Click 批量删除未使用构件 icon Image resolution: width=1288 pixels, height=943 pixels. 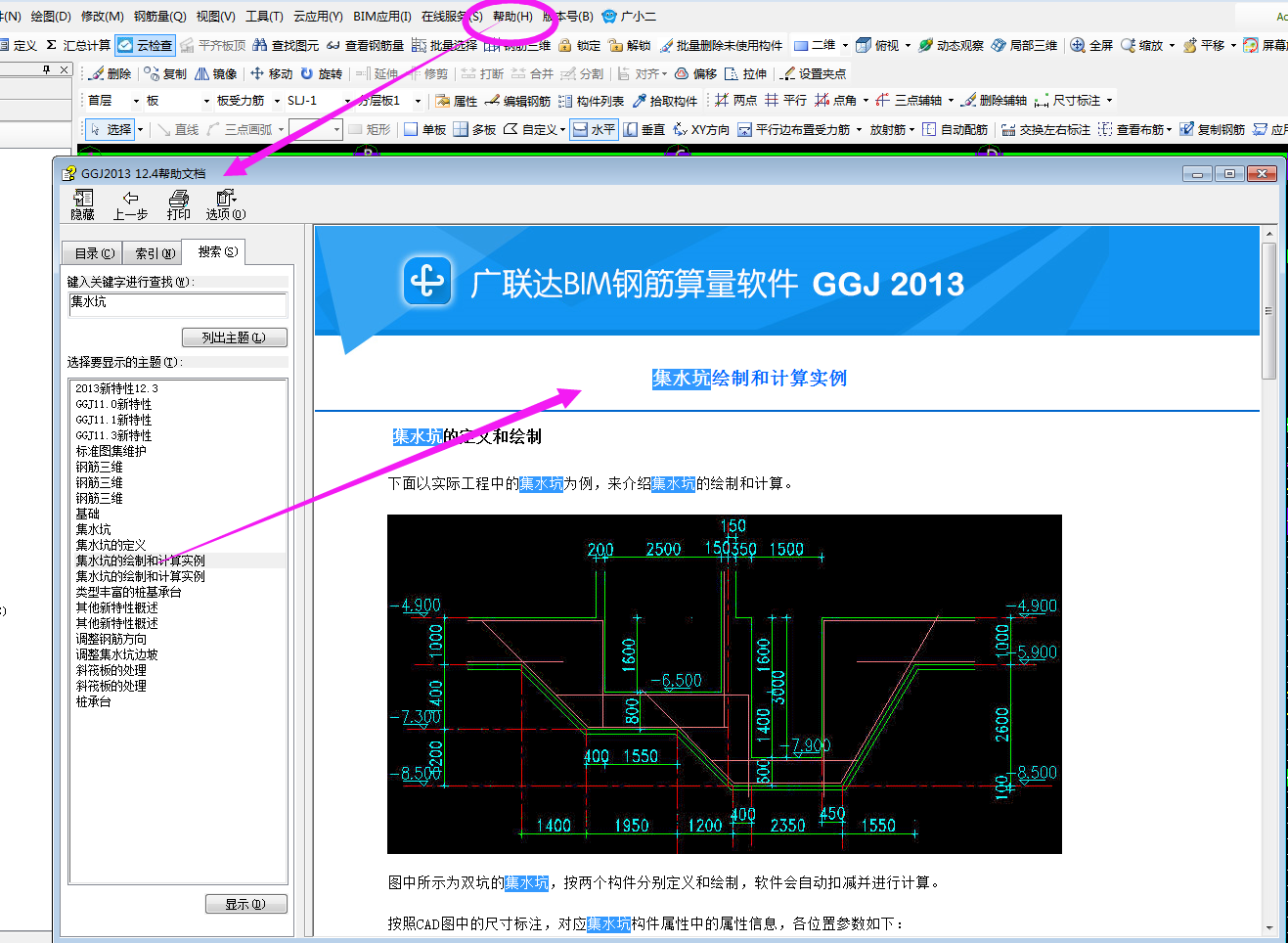(x=666, y=45)
